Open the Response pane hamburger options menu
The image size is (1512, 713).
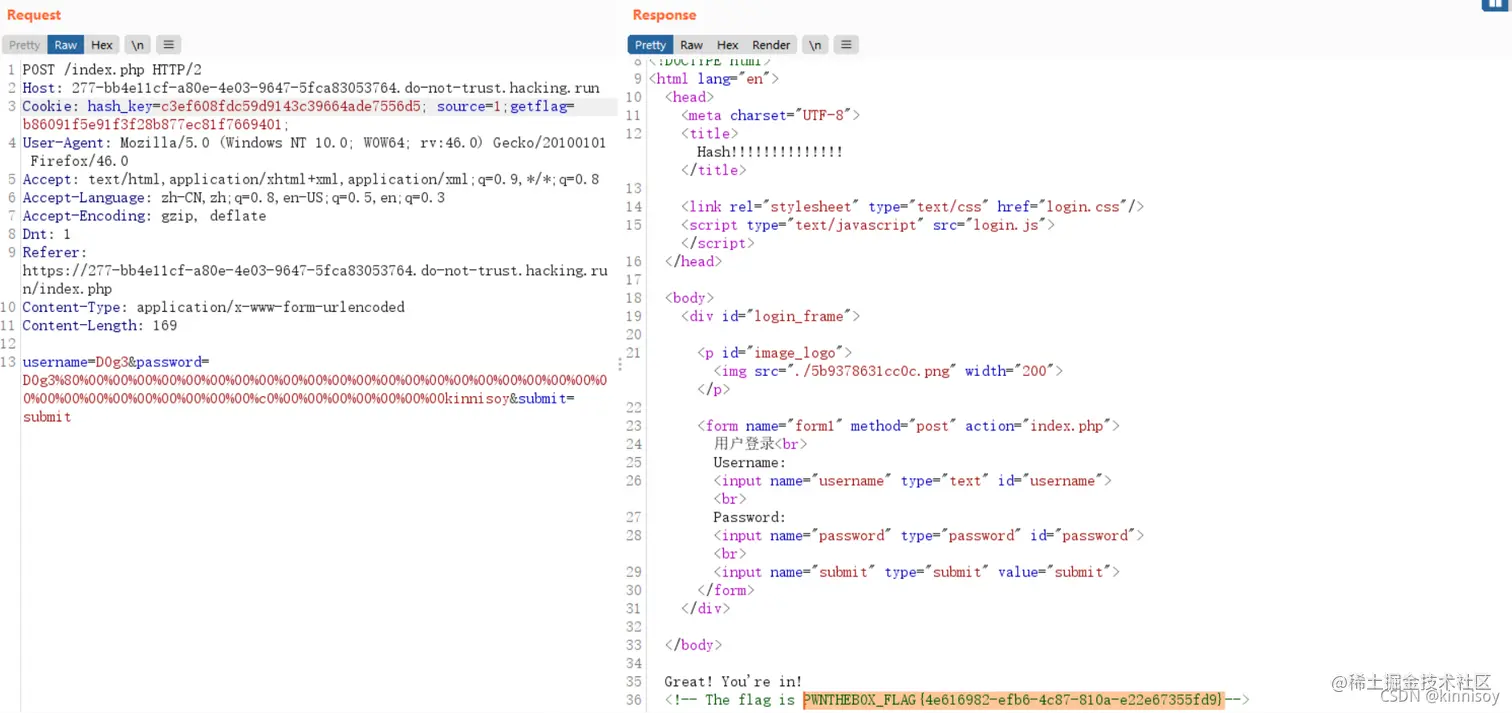click(846, 45)
